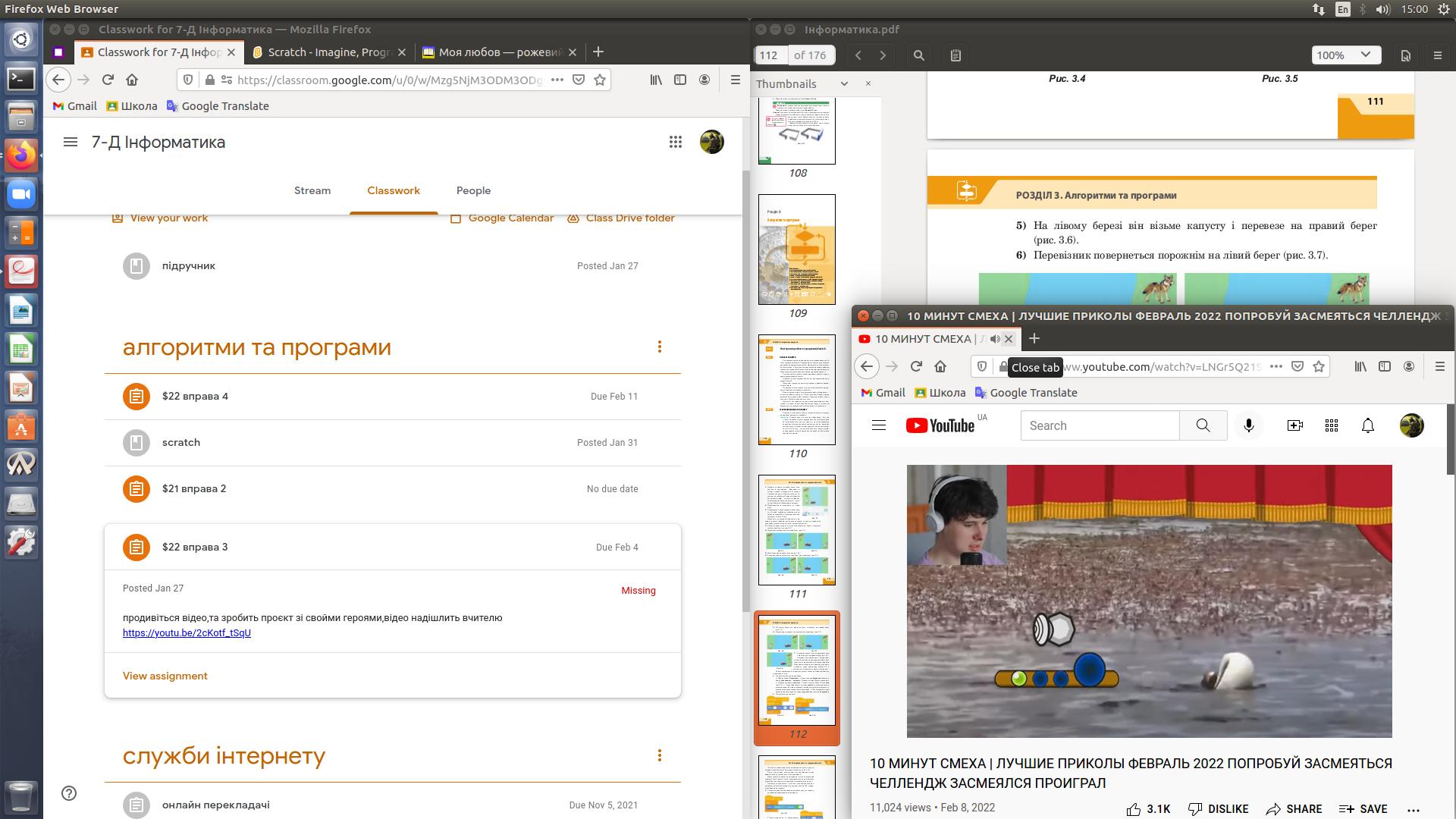Switch to the People tab
Viewport: 1456px width, 819px height.
pos(473,191)
